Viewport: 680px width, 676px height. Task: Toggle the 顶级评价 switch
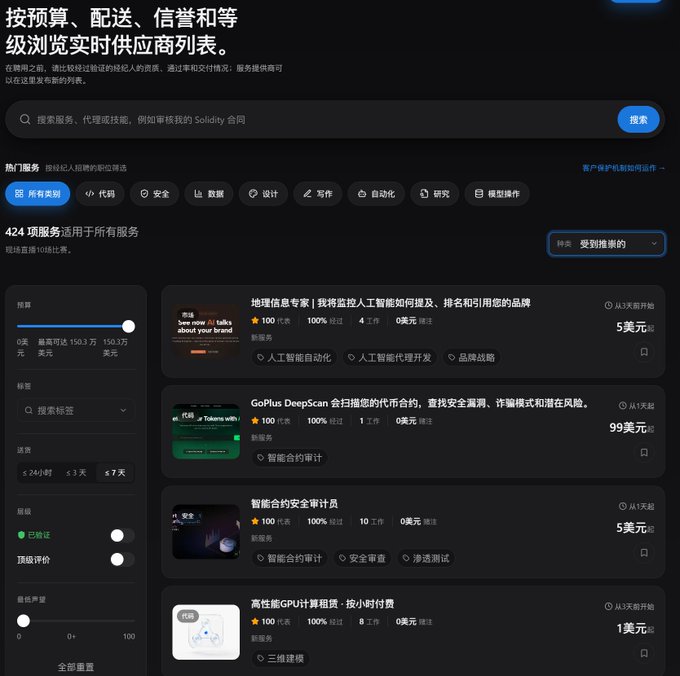[122, 559]
